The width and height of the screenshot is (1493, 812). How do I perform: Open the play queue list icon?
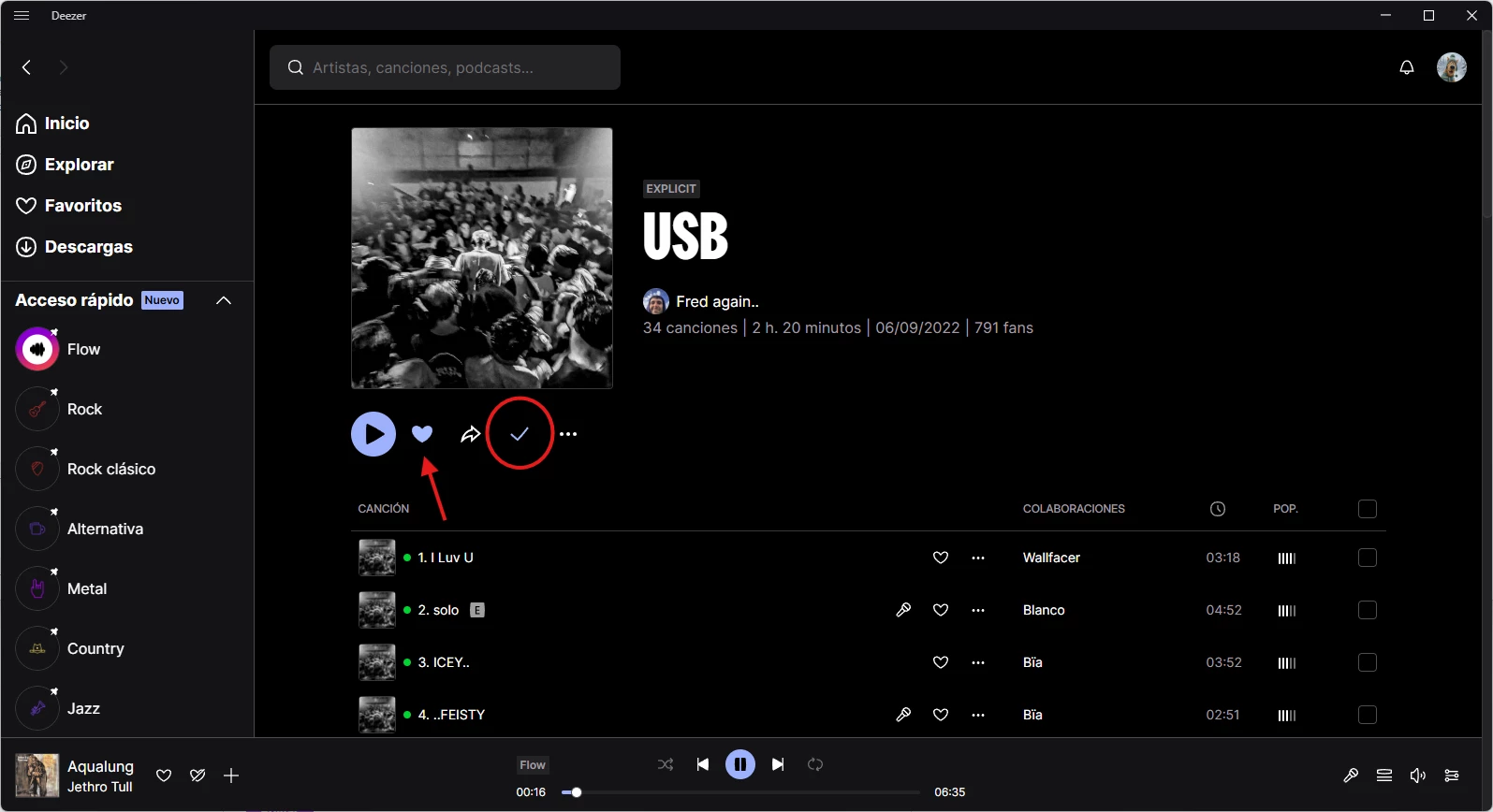(x=1384, y=776)
